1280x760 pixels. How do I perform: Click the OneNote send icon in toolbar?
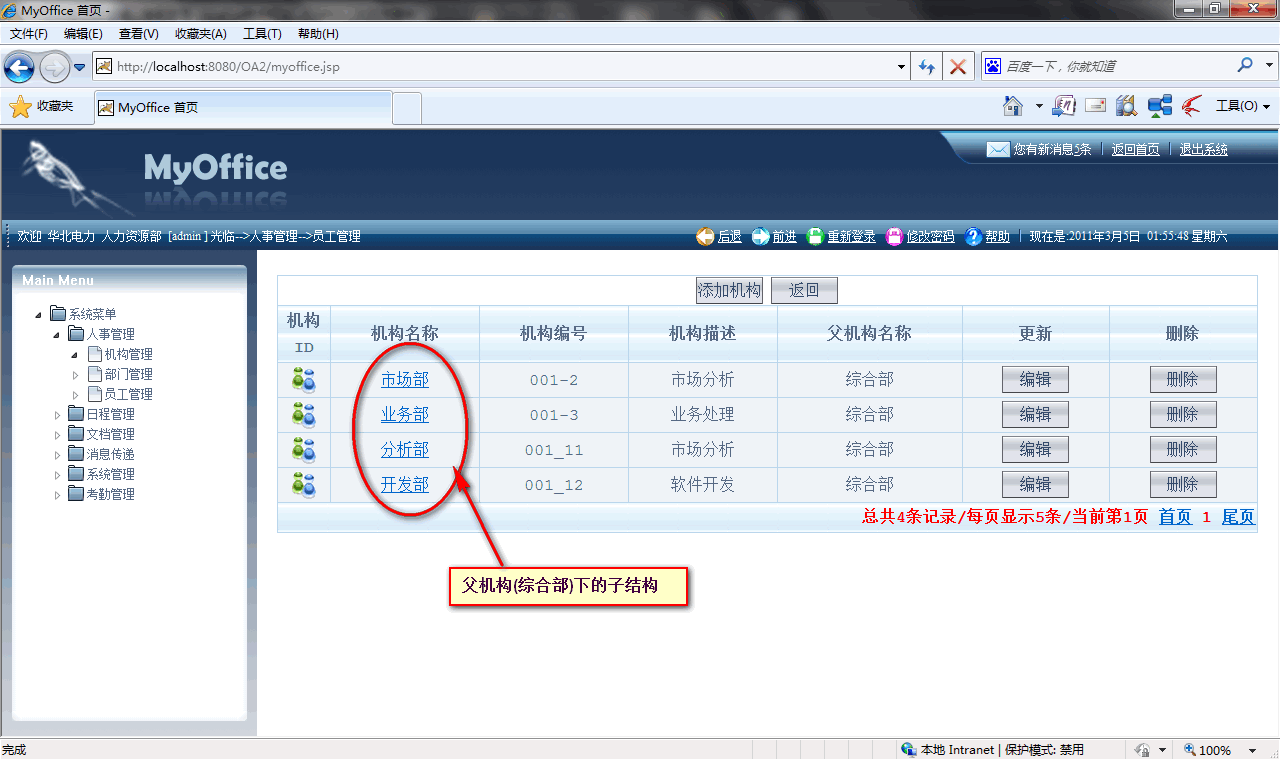click(x=1064, y=105)
